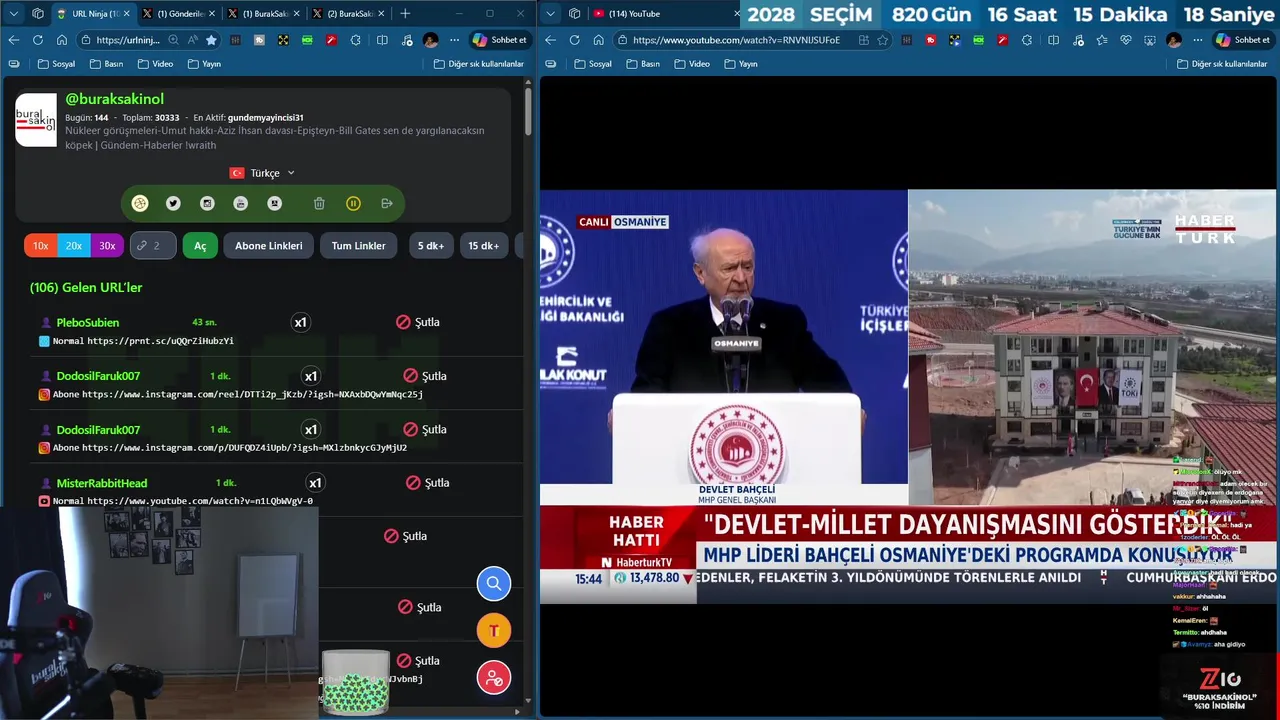This screenshot has height=720, width=1280.
Task: Click the @buraksakinol channel name
Action: pyautogui.click(x=114, y=99)
